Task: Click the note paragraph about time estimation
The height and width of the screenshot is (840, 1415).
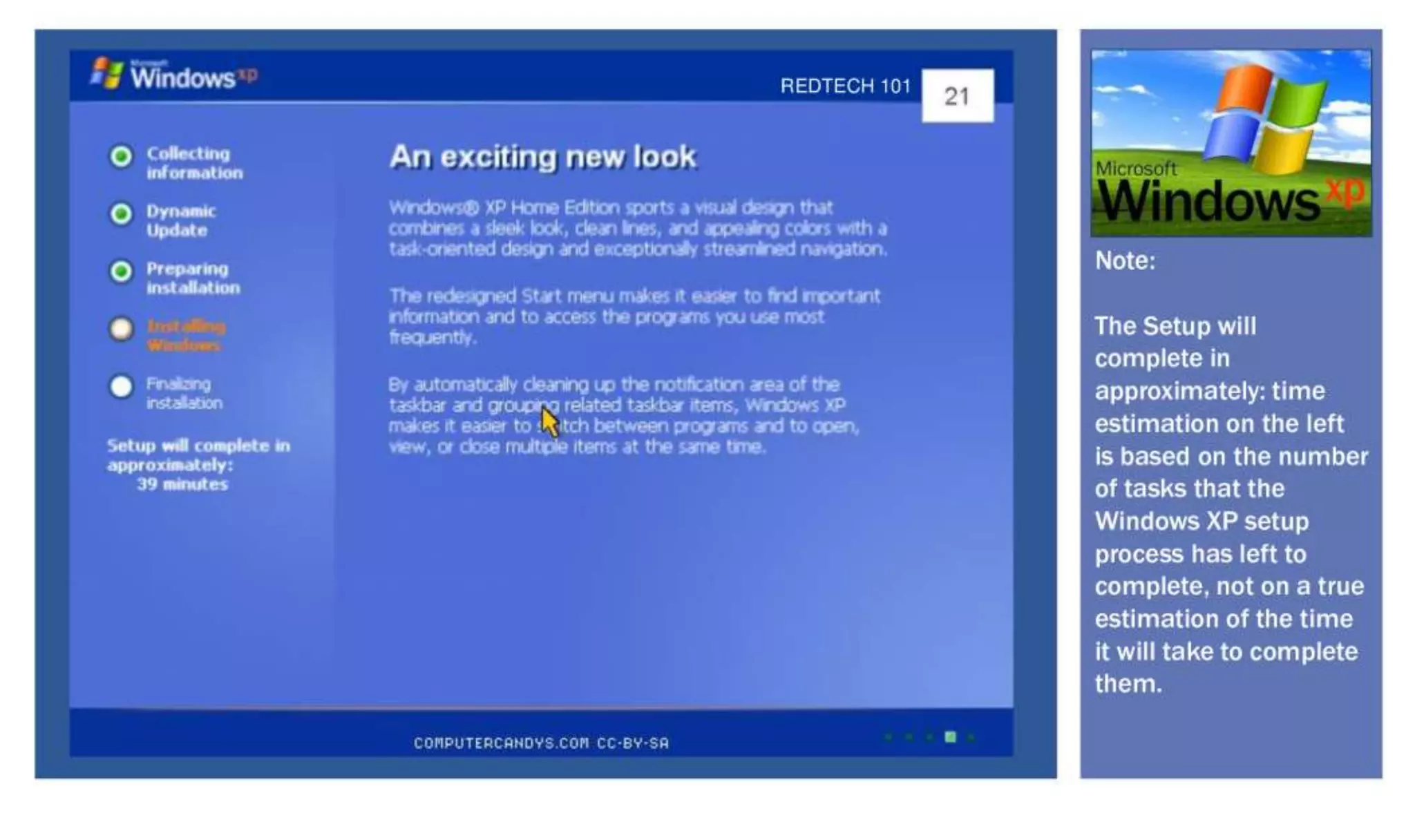Action: [1231, 505]
